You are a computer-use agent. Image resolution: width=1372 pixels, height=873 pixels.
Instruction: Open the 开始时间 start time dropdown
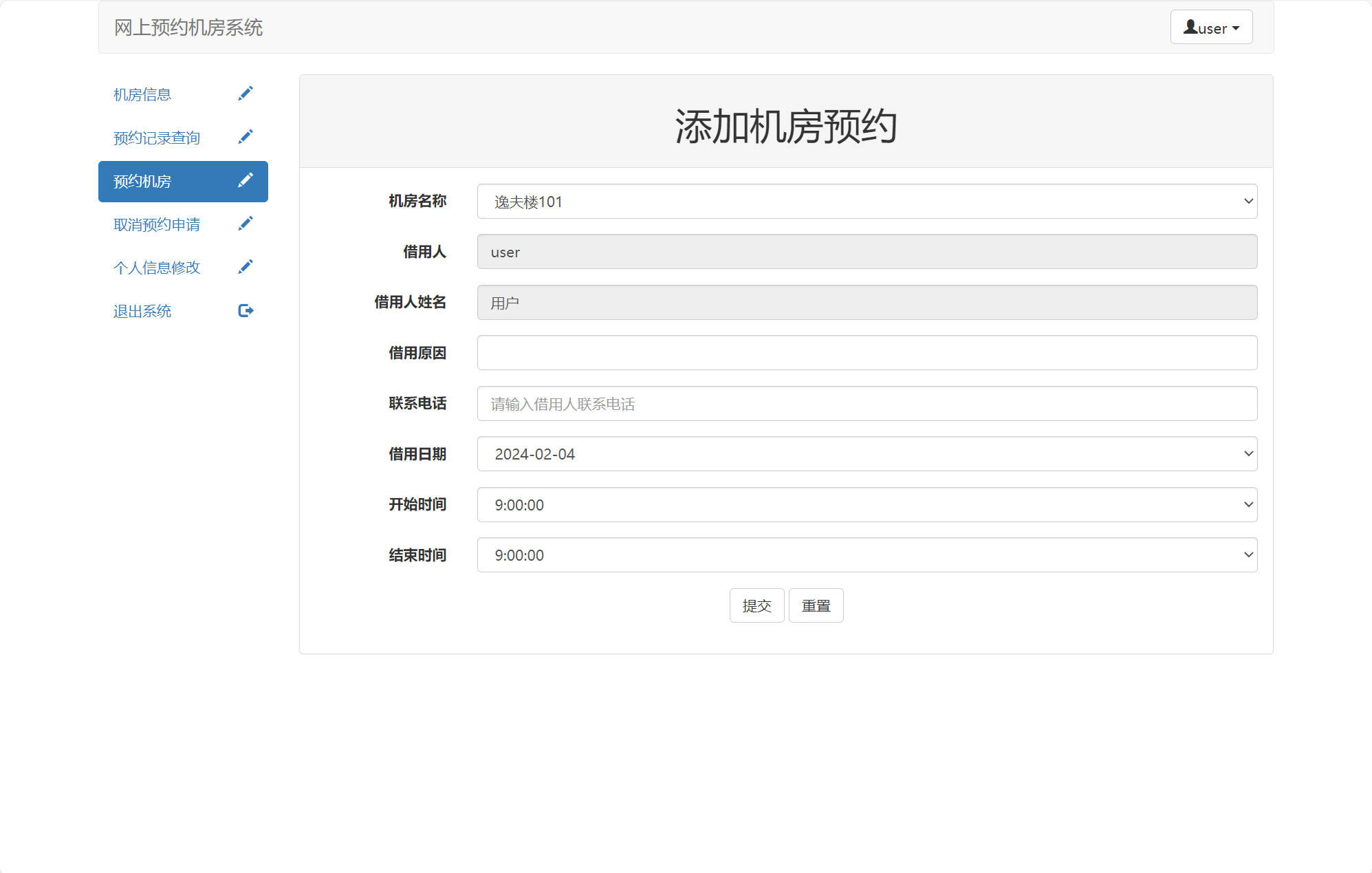pos(867,505)
